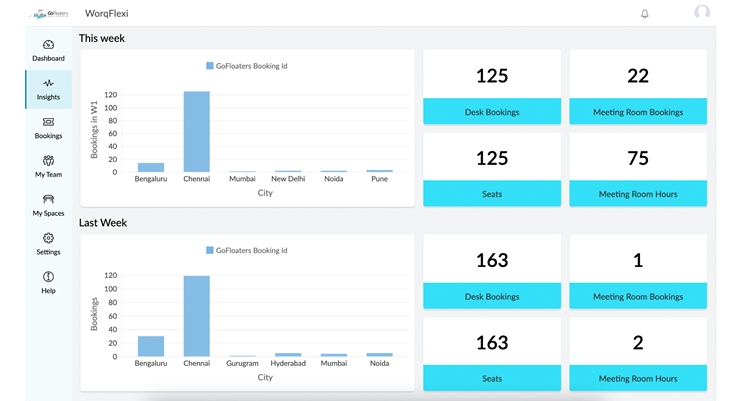This screenshot has height=401, width=753.
Task: Click the This week Seats label bar
Action: pos(492,194)
